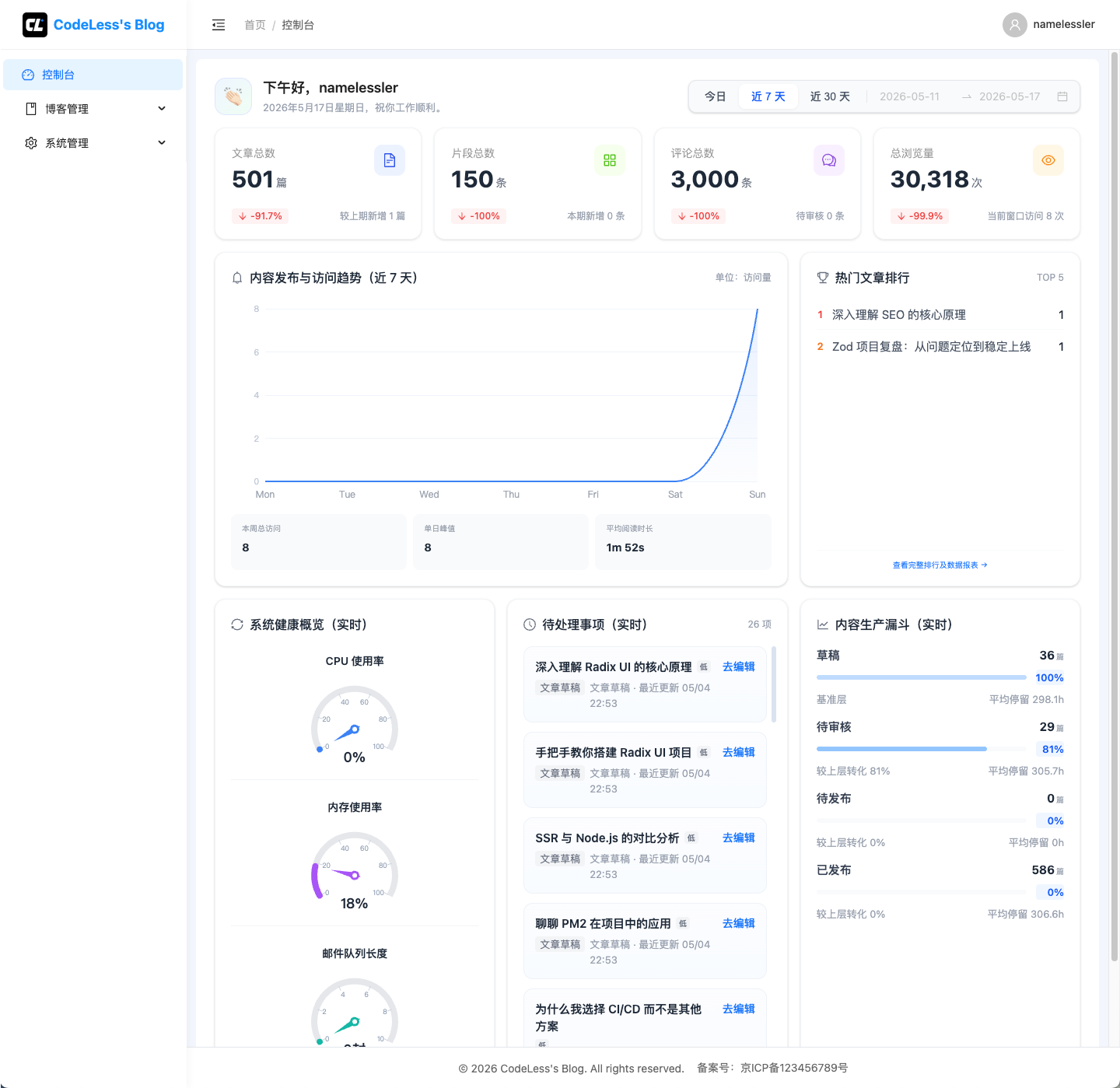
Task: Select the 今日 time range option
Action: 716,96
